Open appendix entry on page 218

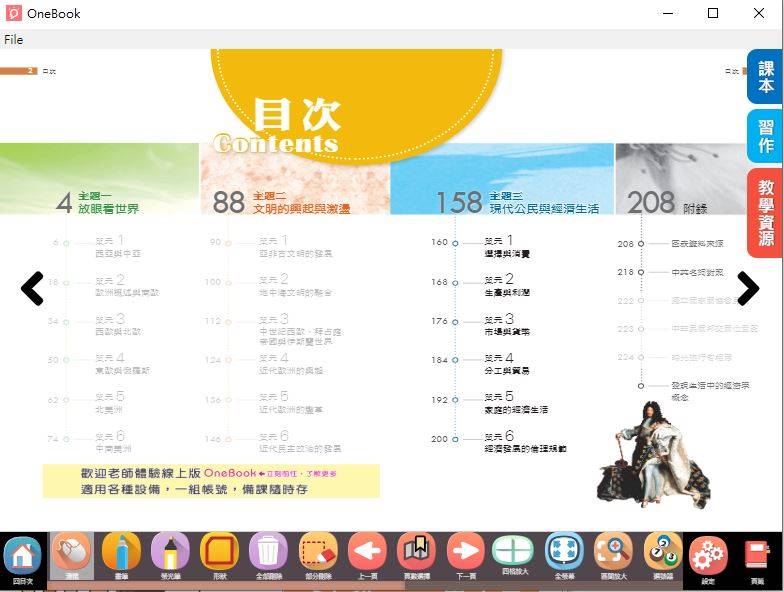point(670,272)
